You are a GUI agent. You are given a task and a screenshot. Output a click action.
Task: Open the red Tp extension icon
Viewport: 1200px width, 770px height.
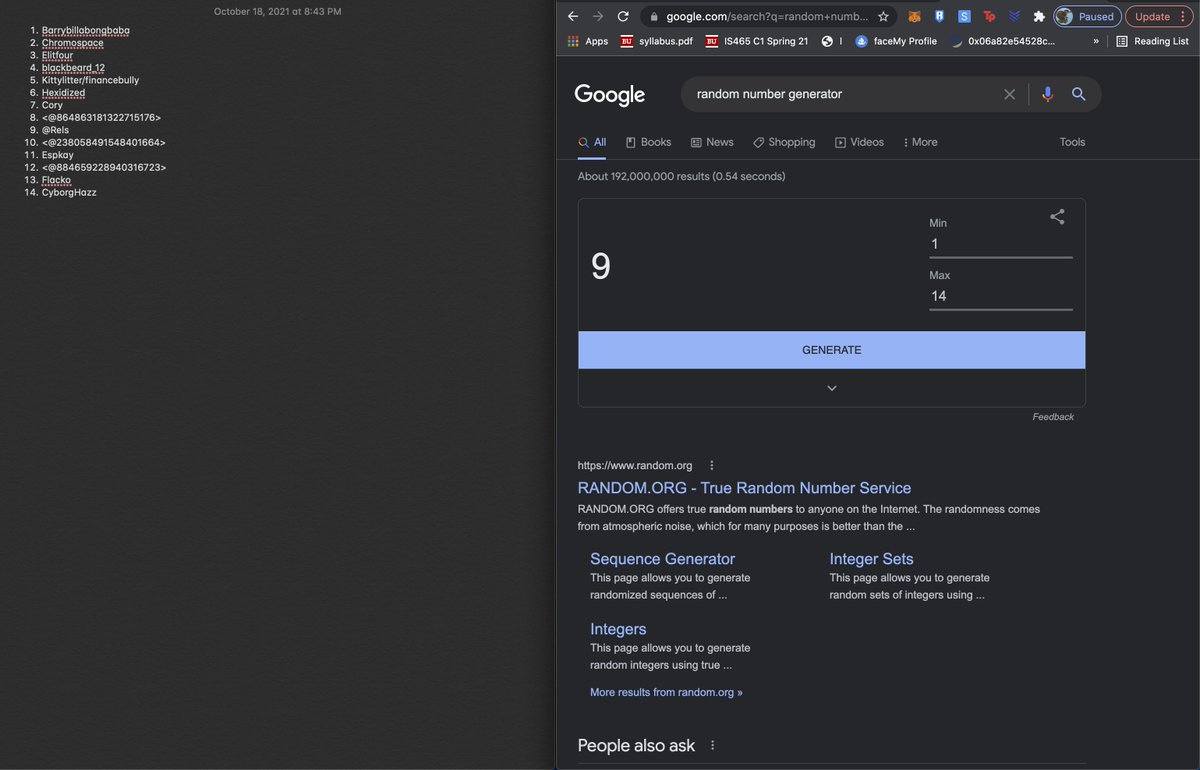(989, 16)
